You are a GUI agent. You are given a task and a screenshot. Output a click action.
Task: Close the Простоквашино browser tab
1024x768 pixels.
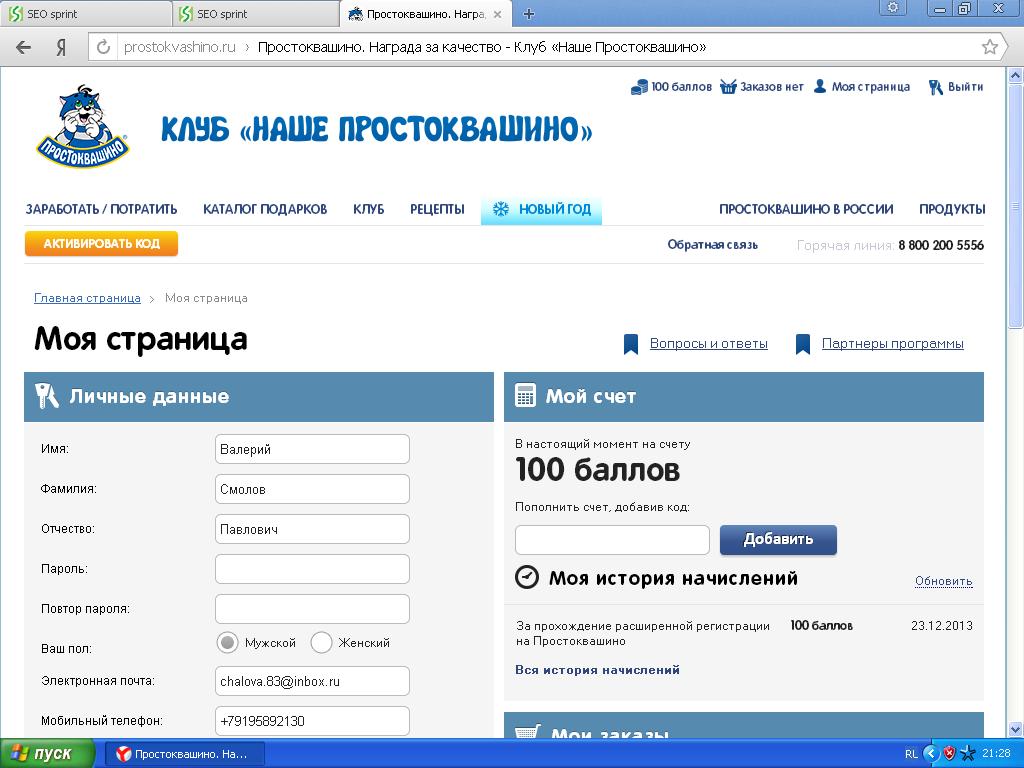498,14
